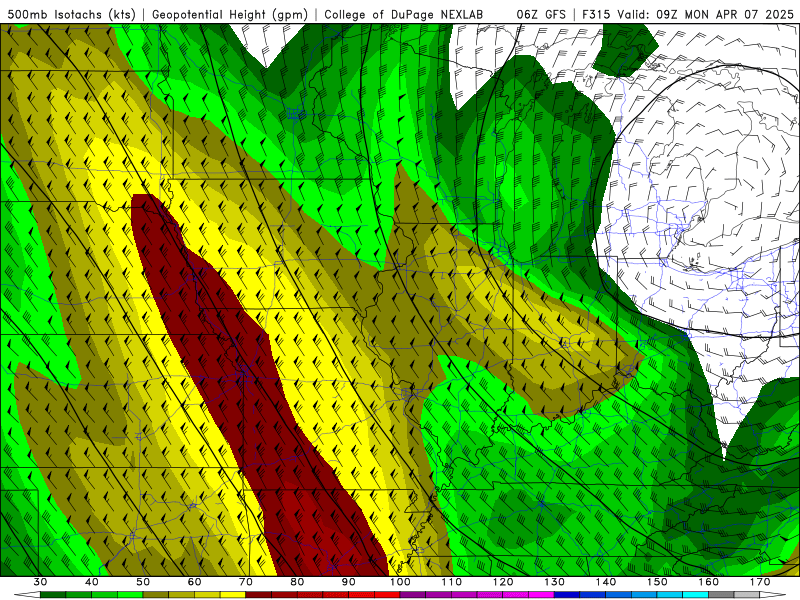Image resolution: width=800 pixels, height=600 pixels.
Task: Click the legend value 40
Action: (x=92, y=582)
